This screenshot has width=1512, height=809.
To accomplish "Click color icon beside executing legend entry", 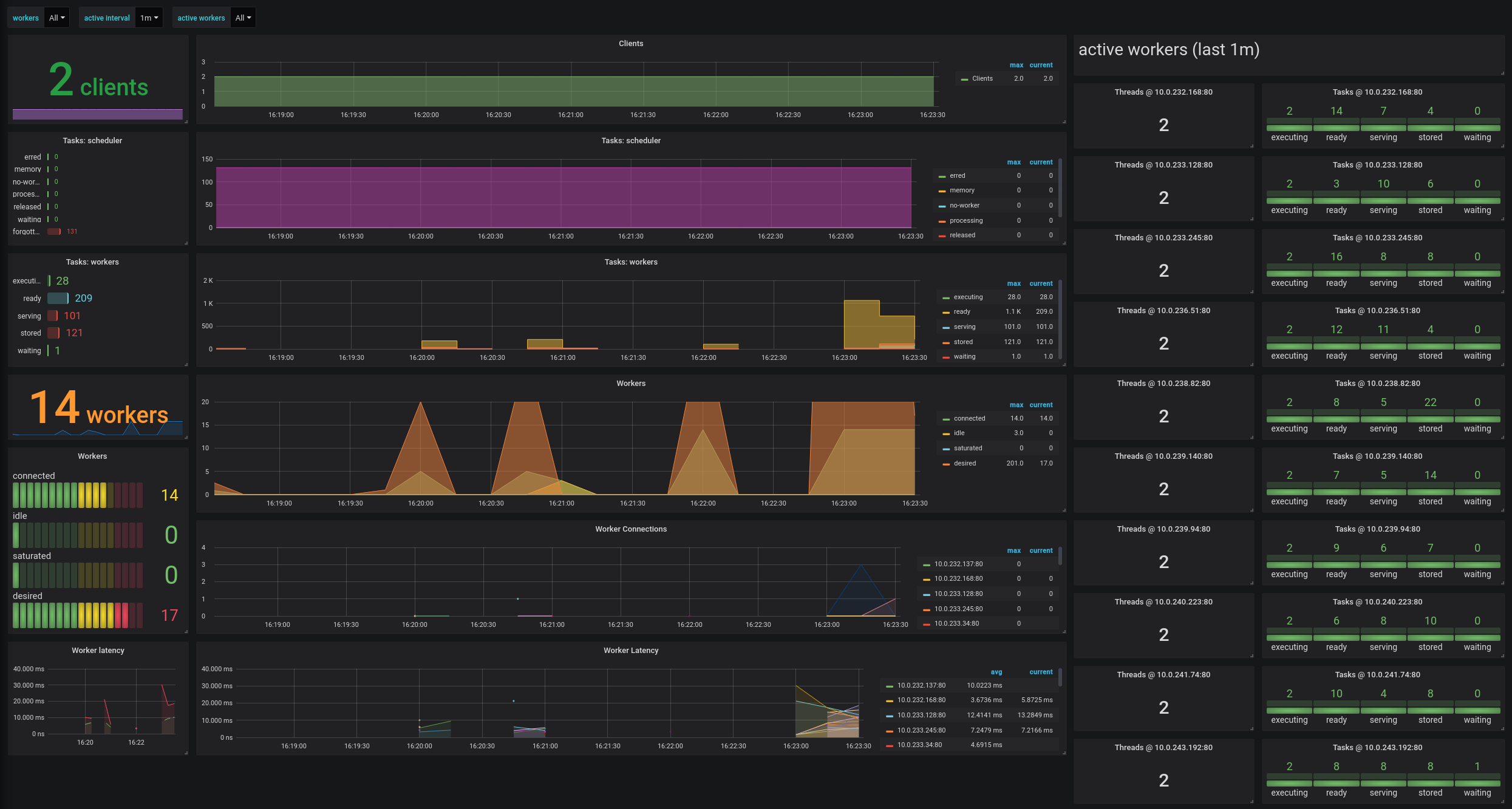I will click(x=946, y=297).
